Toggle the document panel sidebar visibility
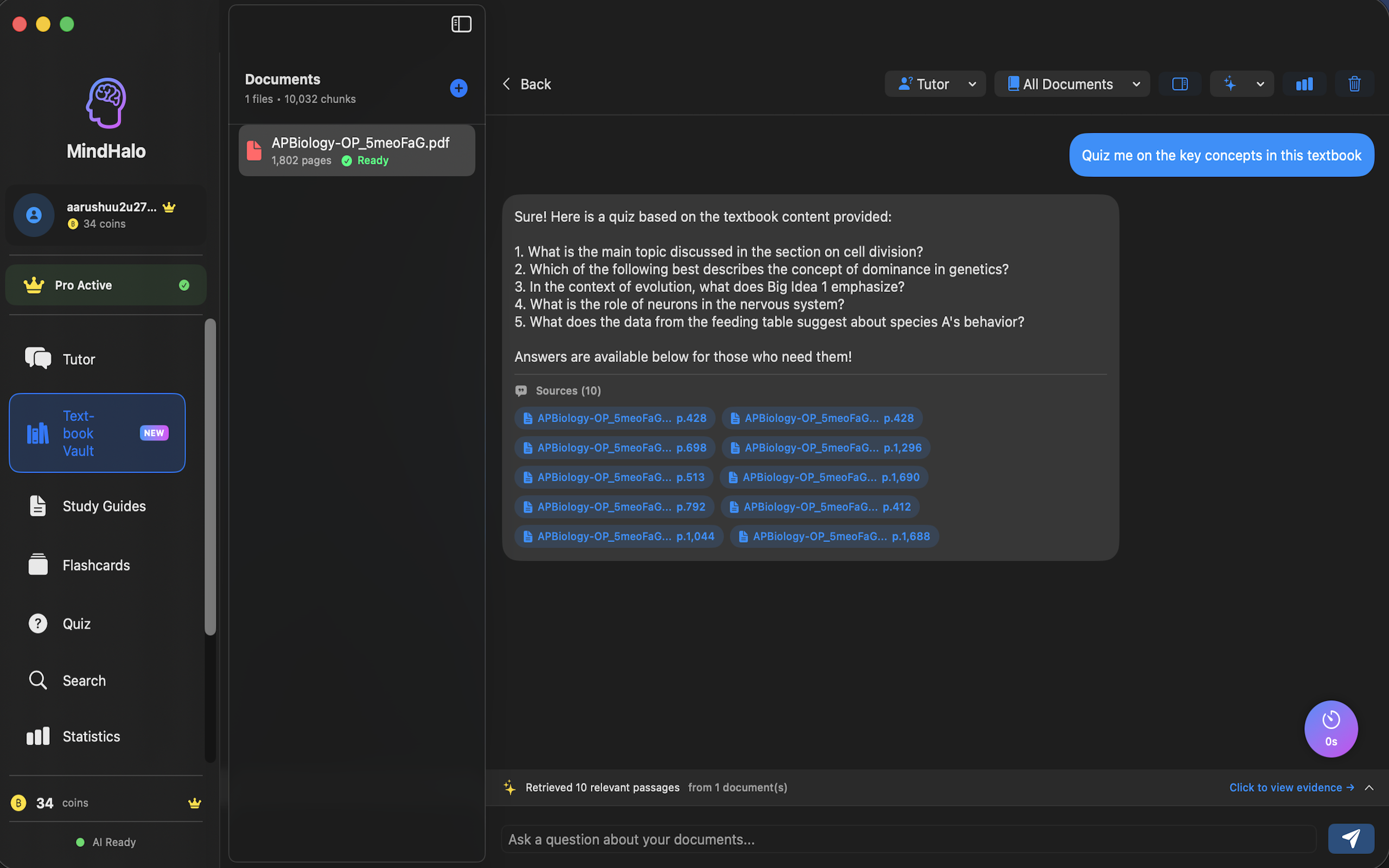The image size is (1389, 868). pyautogui.click(x=461, y=23)
